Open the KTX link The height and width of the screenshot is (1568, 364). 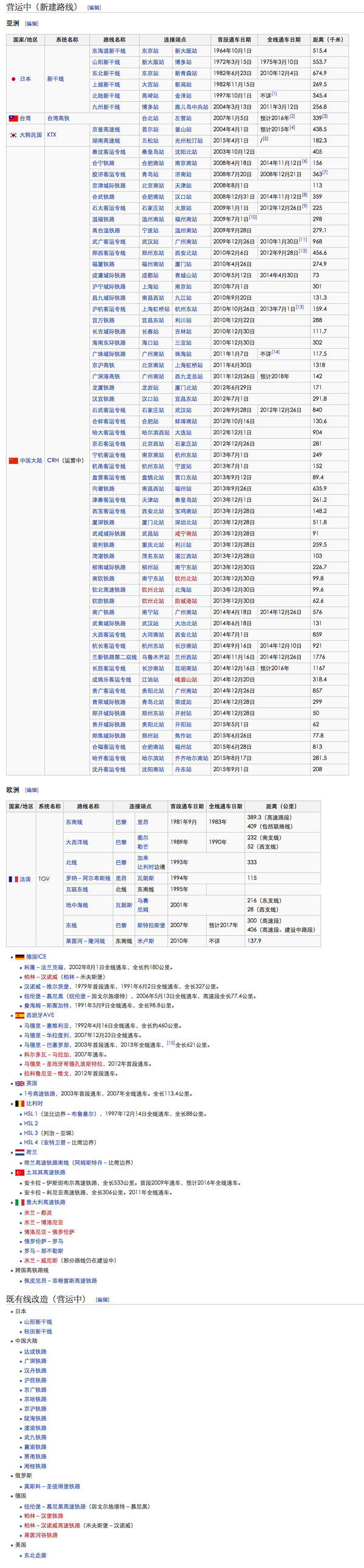point(52,135)
